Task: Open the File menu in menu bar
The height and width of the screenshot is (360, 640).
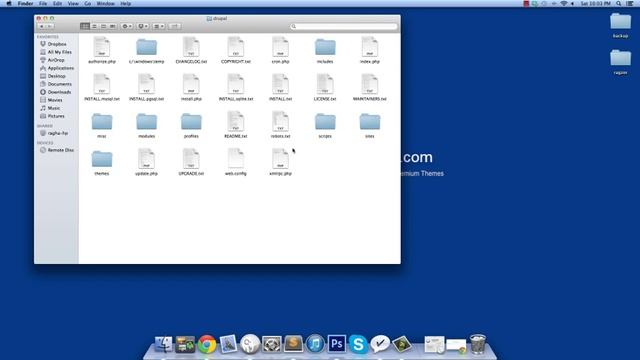Action: [43, 3]
